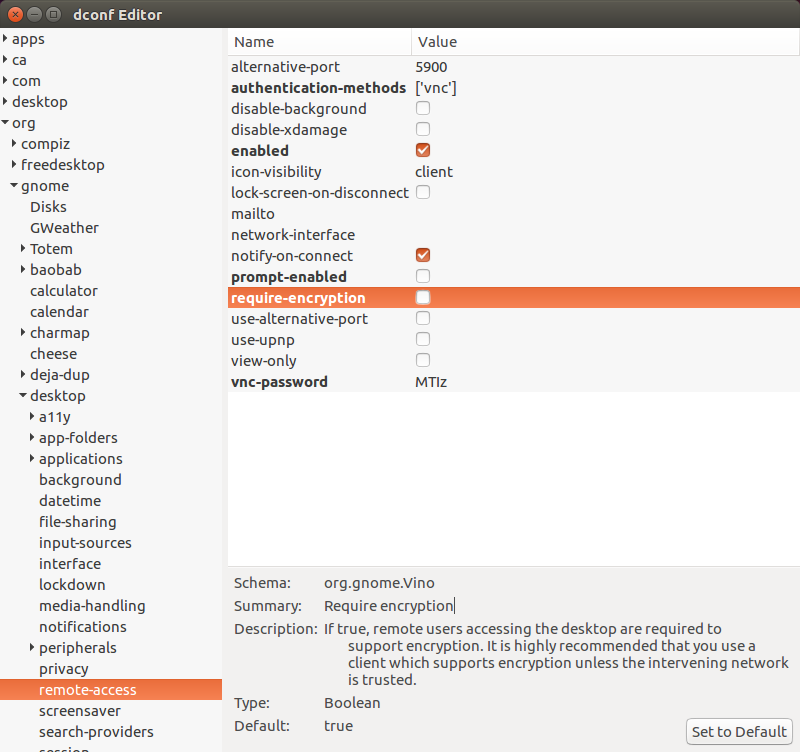Toggle lock-screen-on-disconnect checkbox

click(422, 192)
